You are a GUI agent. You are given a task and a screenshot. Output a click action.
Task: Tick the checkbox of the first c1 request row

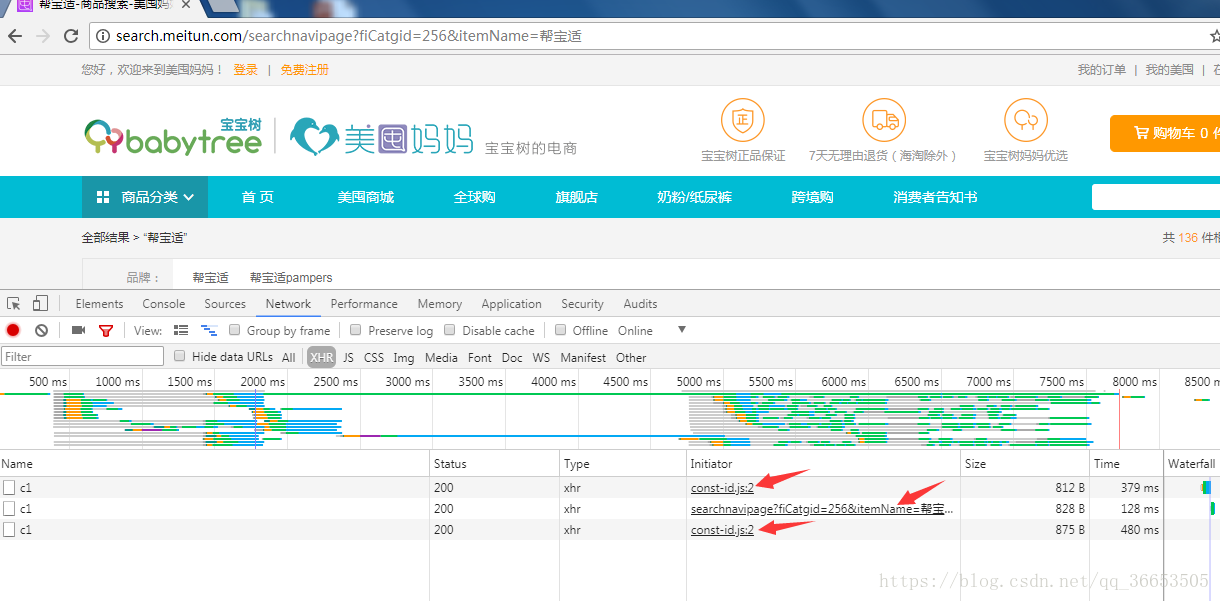[x=9, y=488]
